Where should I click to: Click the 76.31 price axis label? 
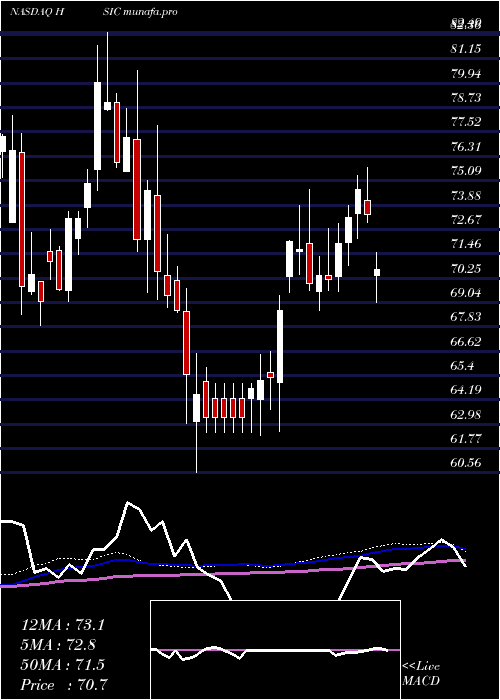coord(466,146)
